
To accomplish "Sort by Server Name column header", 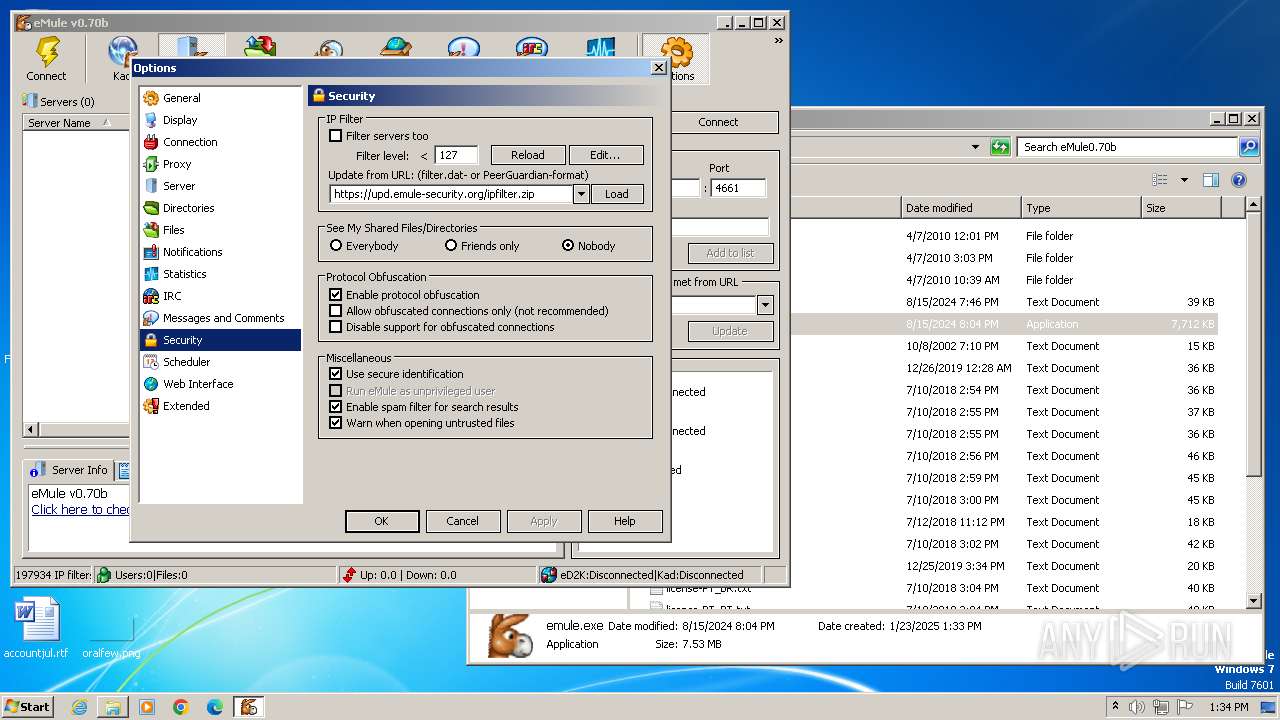I will (75, 123).
